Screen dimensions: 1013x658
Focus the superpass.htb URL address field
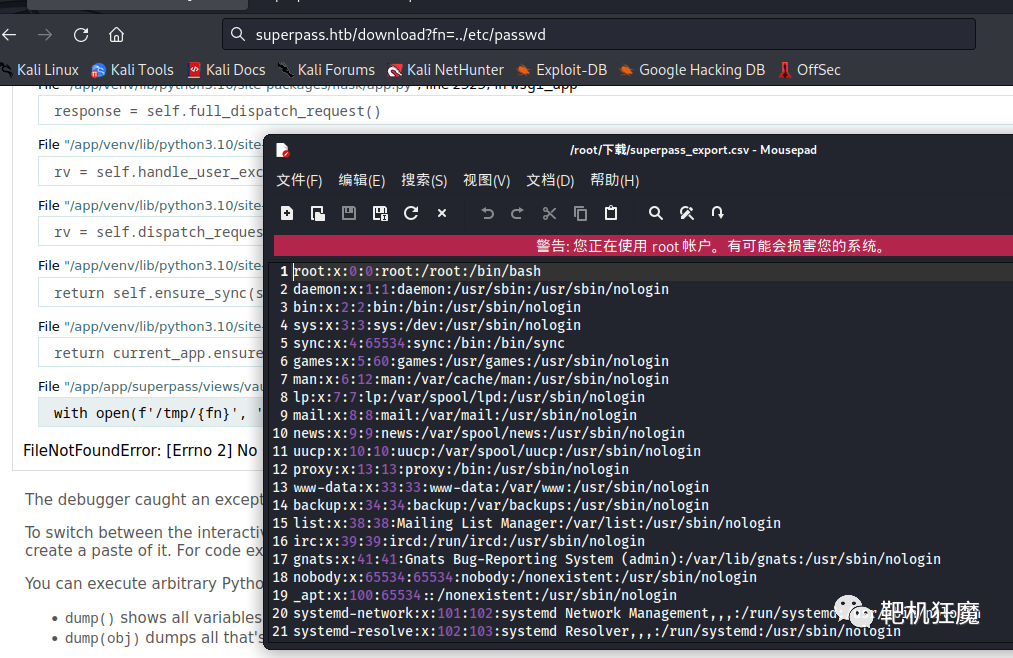[599, 34]
